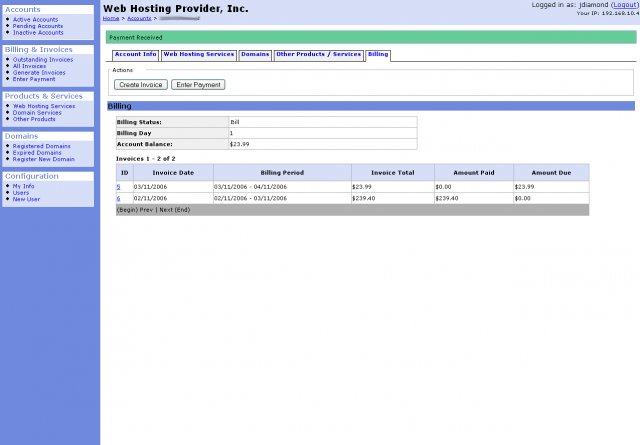Click the Enter Payment button
Image resolution: width=640 pixels, height=445 pixels.
(198, 85)
